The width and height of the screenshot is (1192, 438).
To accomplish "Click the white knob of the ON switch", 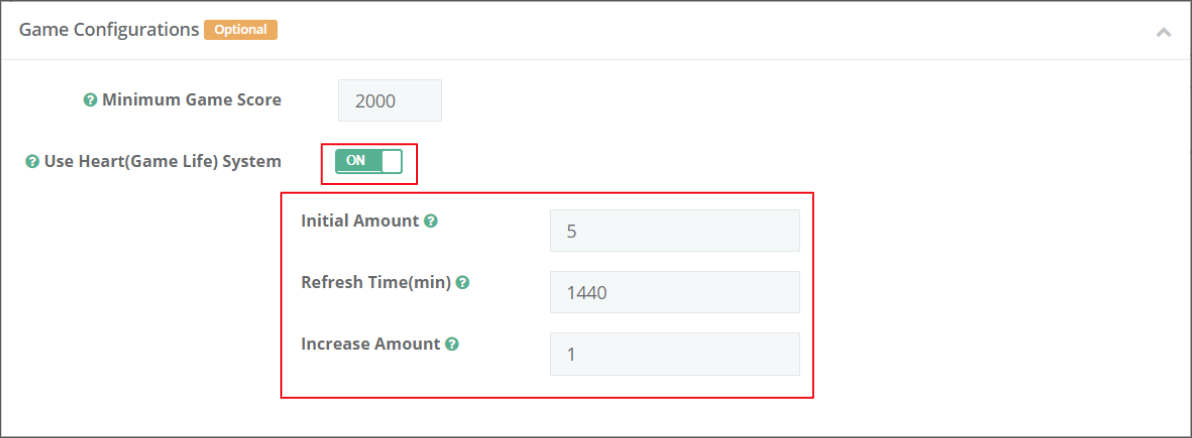I will pos(391,161).
